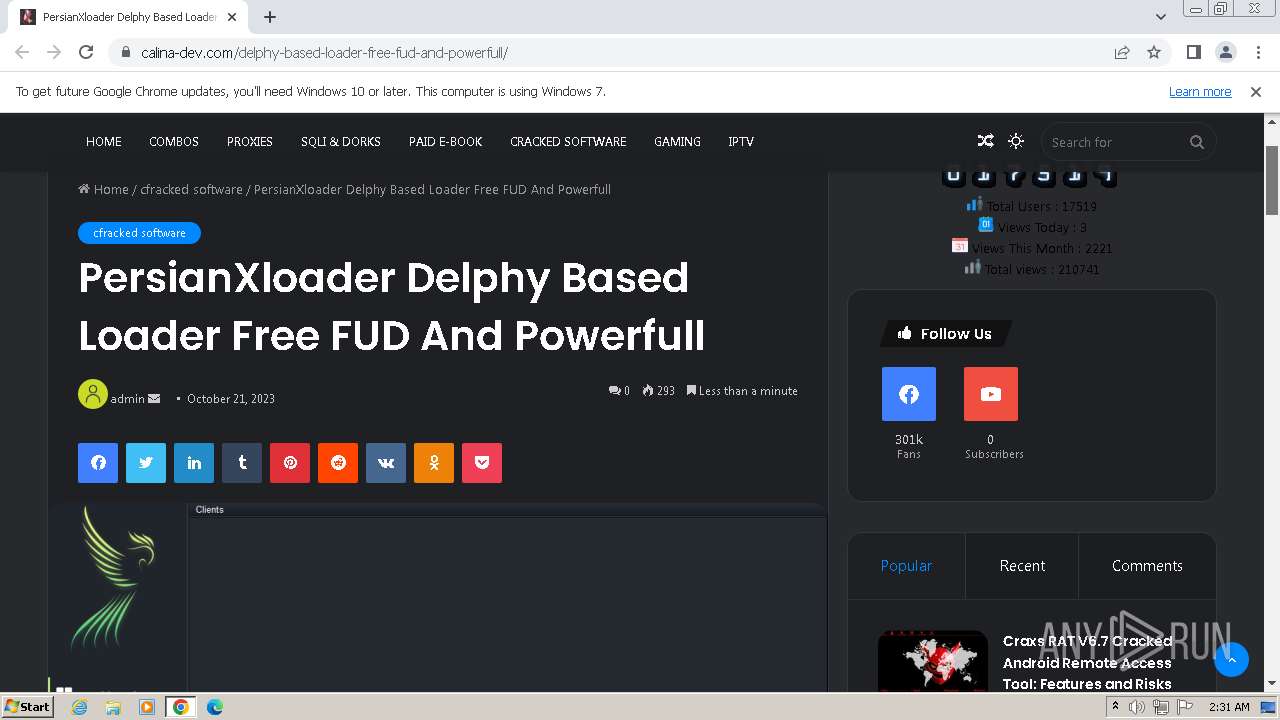Click the Craxs RAT article thumbnail
This screenshot has width=1280, height=720.
click(933, 661)
